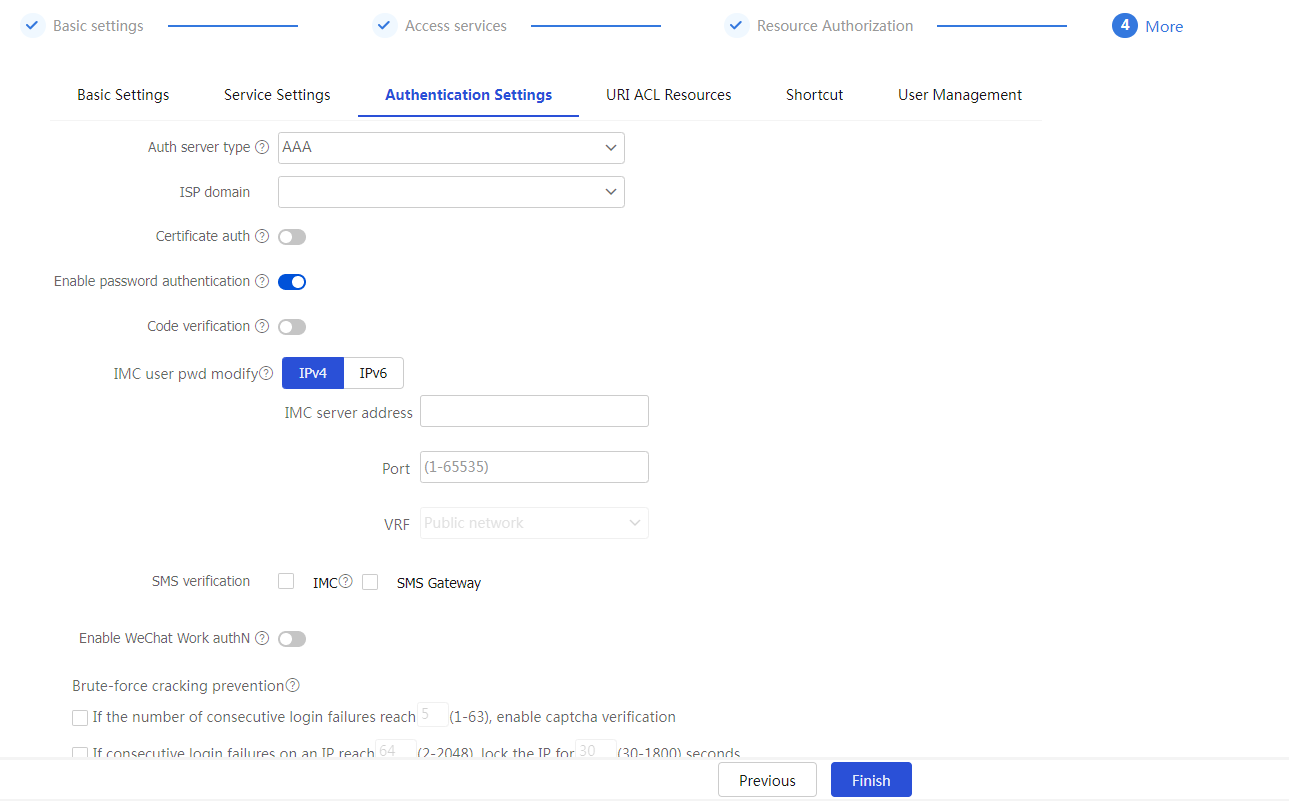The image size is (1289, 801).
Task: Switch to the URI ACL Resources tab
Action: [668, 95]
